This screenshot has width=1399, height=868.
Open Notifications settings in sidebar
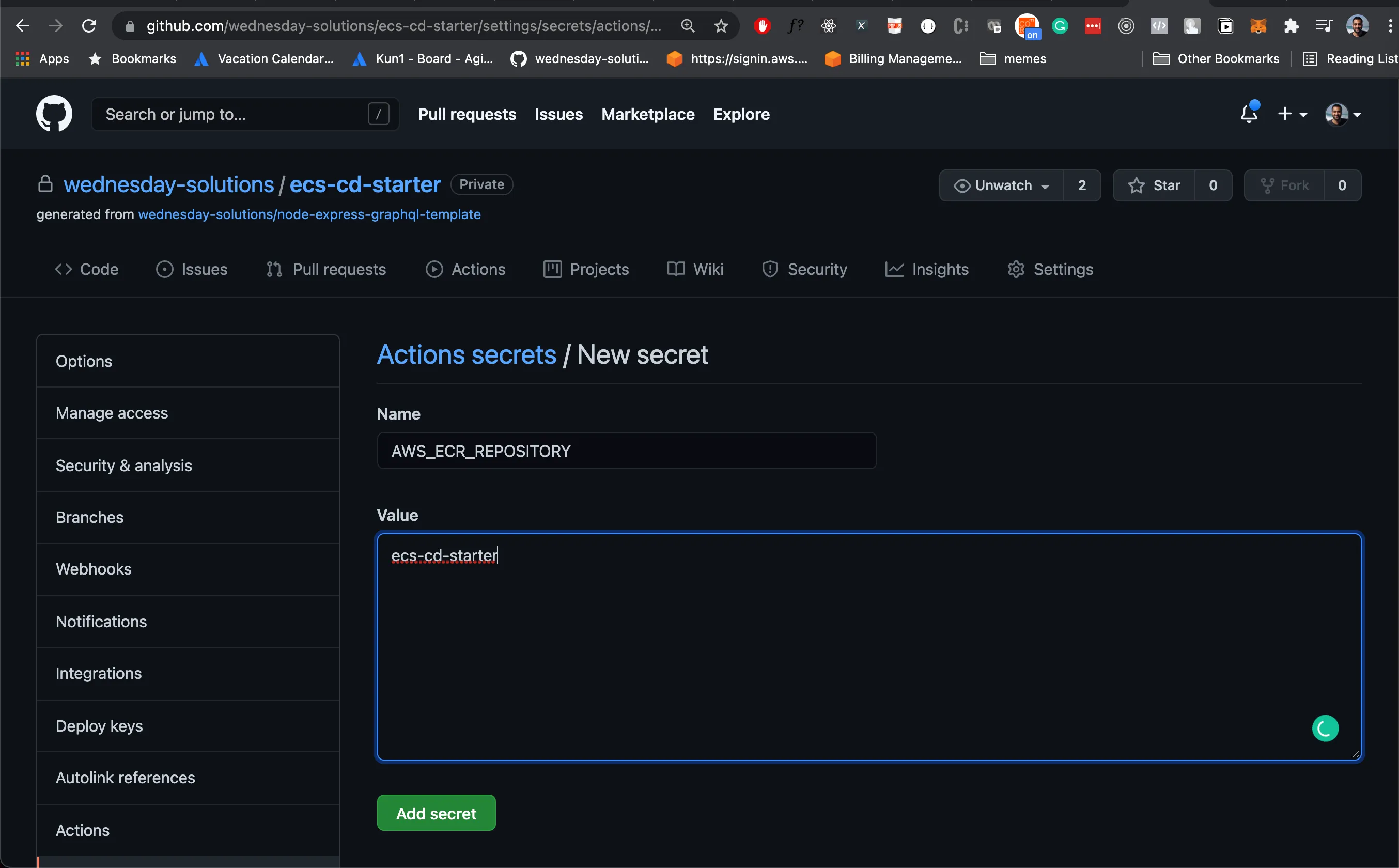click(188, 622)
